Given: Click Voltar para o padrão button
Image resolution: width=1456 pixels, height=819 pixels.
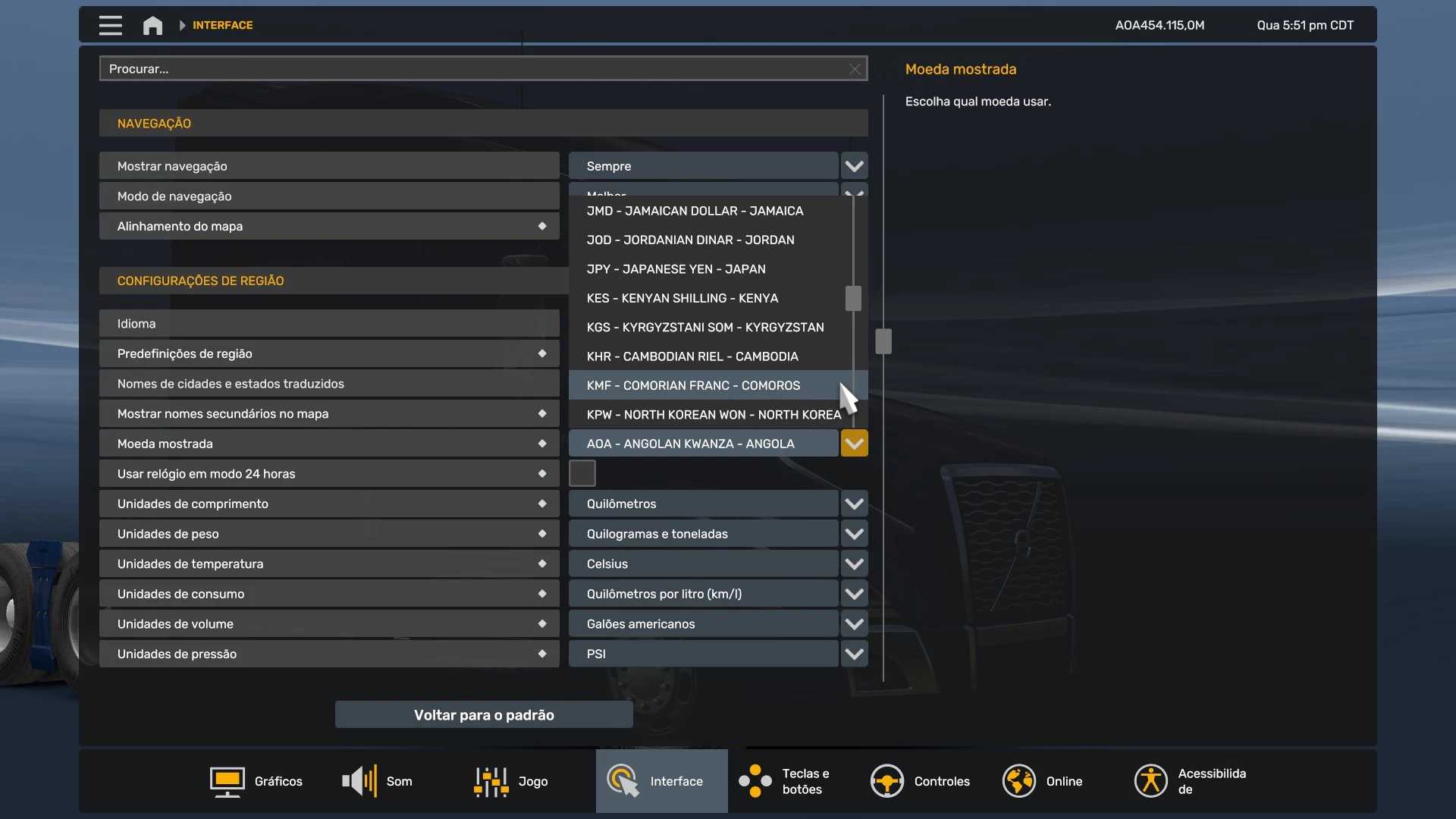Looking at the screenshot, I should coord(484,715).
